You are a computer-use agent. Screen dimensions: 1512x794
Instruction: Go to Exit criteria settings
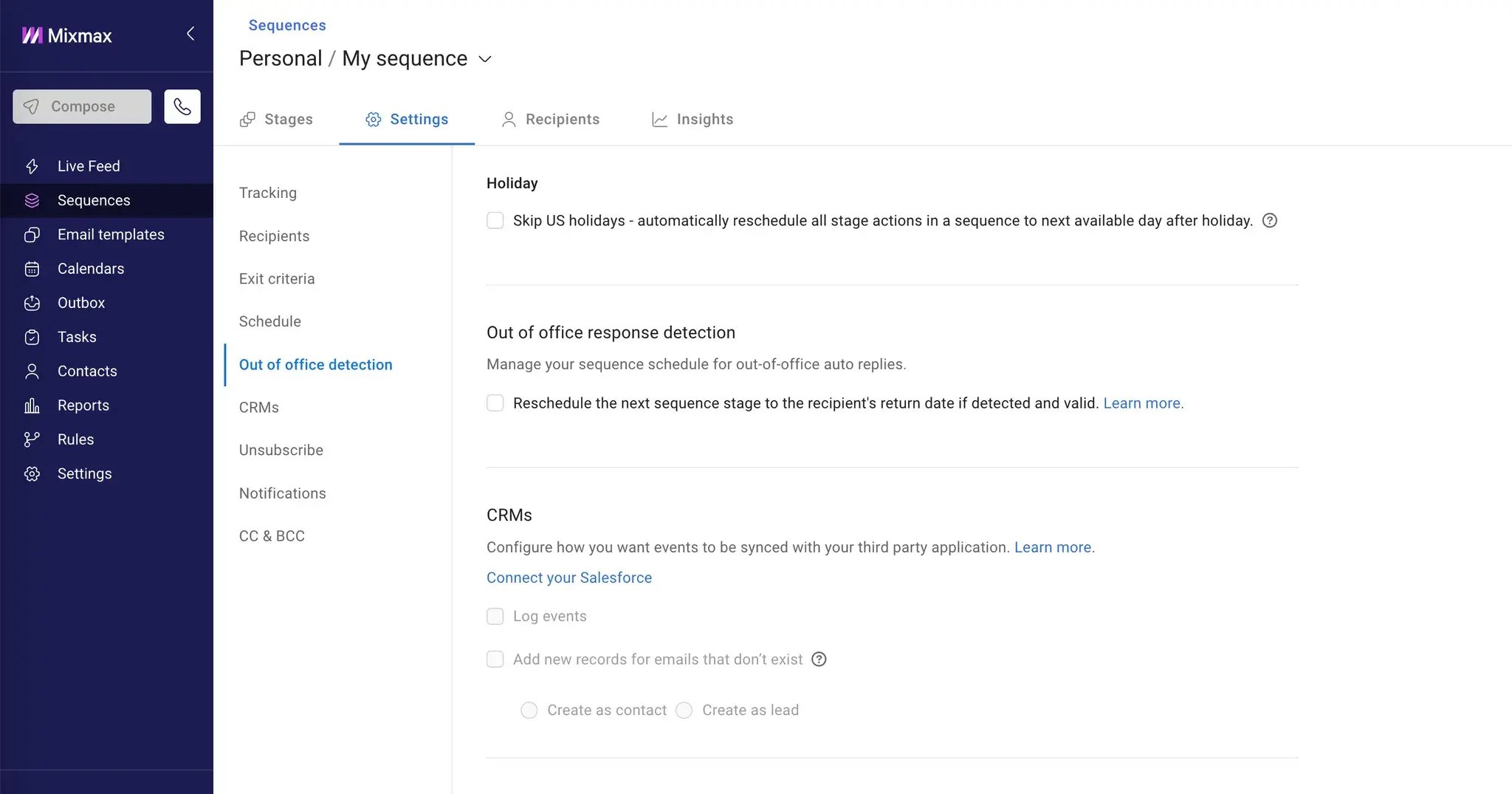pyautogui.click(x=277, y=279)
